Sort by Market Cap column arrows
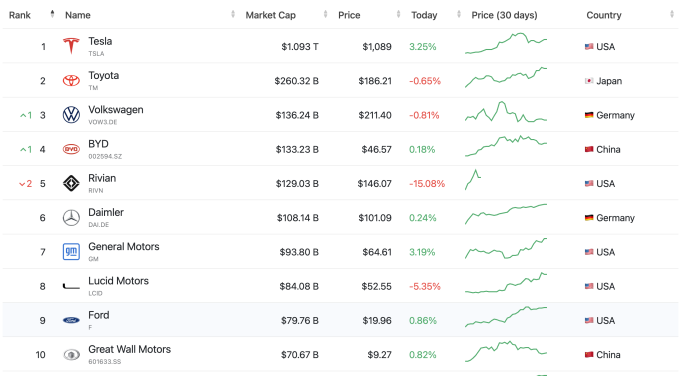Image resolution: width=680 pixels, height=376 pixels. pos(325,15)
